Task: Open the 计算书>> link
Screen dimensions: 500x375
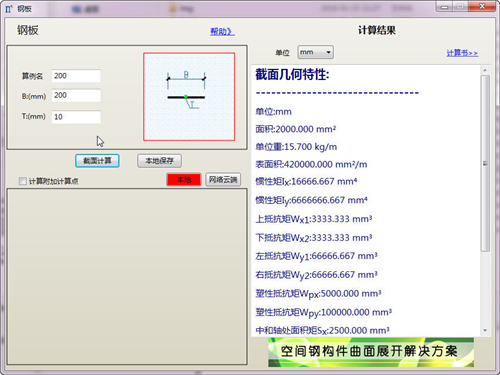Action: 462,53
